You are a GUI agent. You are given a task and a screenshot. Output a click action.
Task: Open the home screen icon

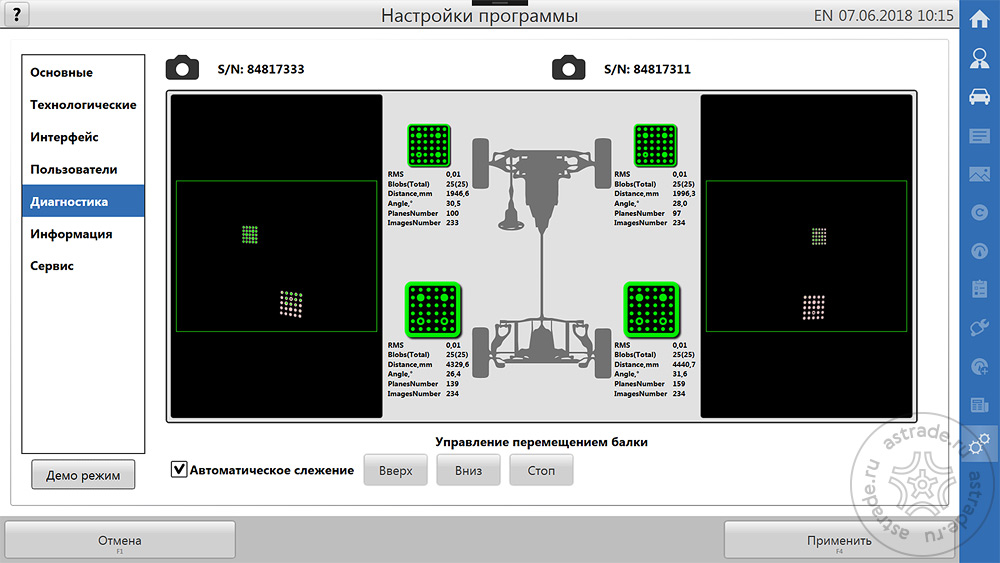tap(980, 19)
